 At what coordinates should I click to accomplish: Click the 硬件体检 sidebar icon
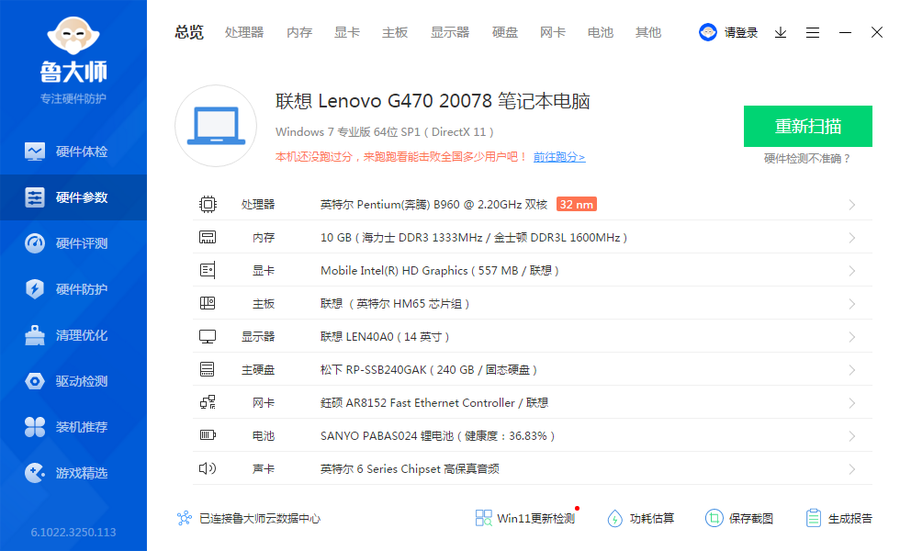pyautogui.click(x=36, y=152)
